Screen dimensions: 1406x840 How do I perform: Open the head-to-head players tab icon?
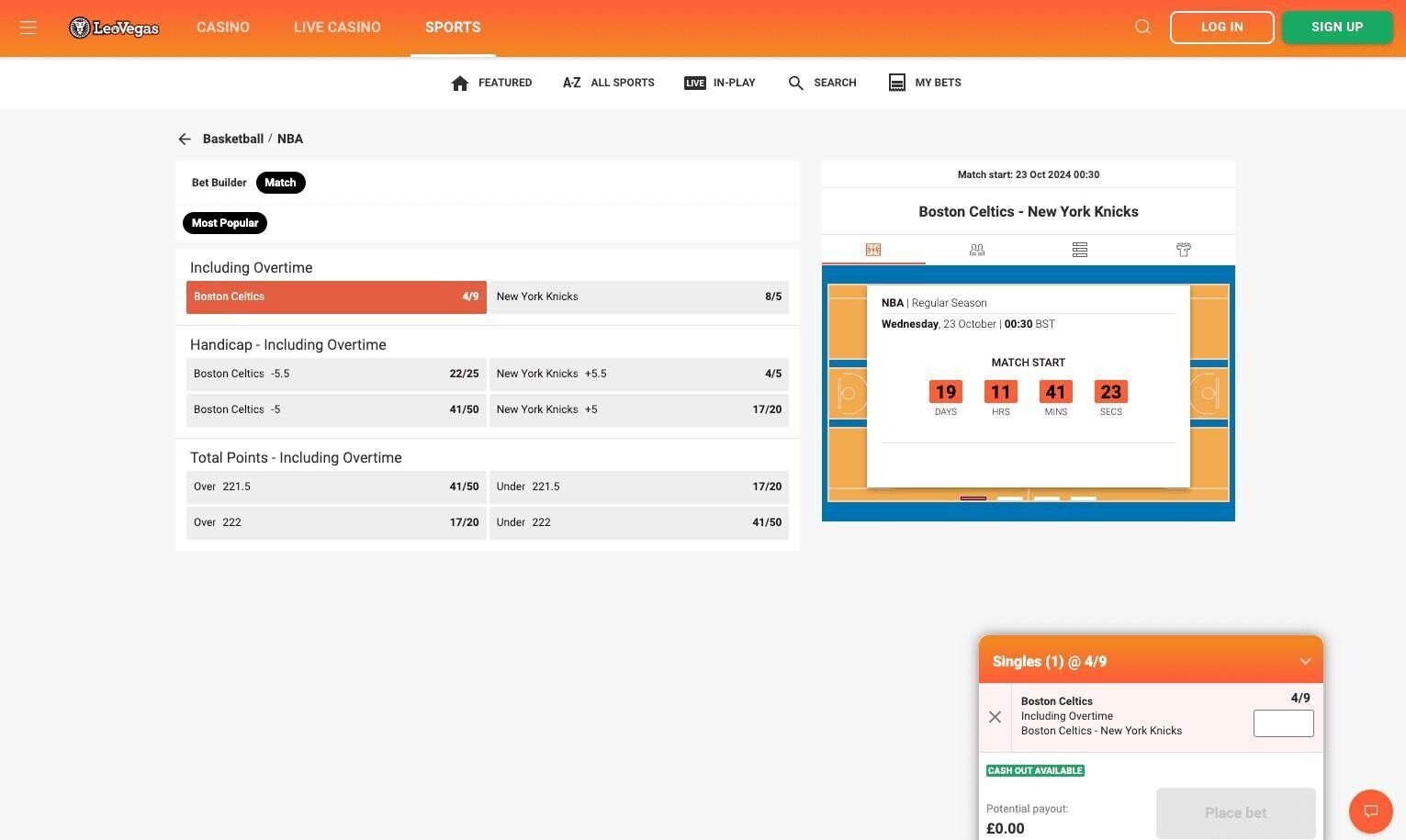977,250
